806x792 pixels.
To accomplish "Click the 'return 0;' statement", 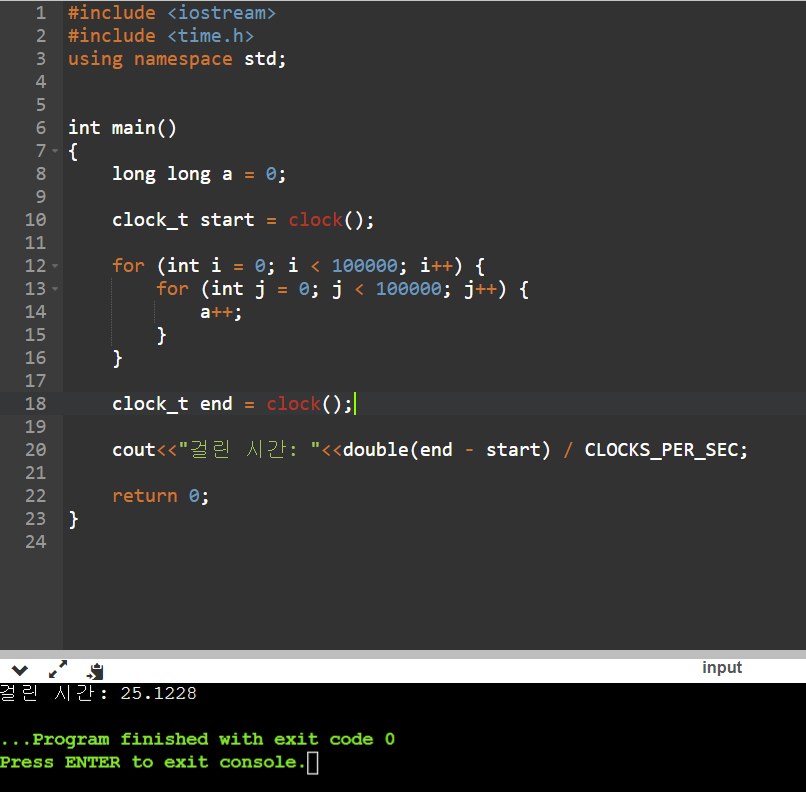I will (160, 496).
